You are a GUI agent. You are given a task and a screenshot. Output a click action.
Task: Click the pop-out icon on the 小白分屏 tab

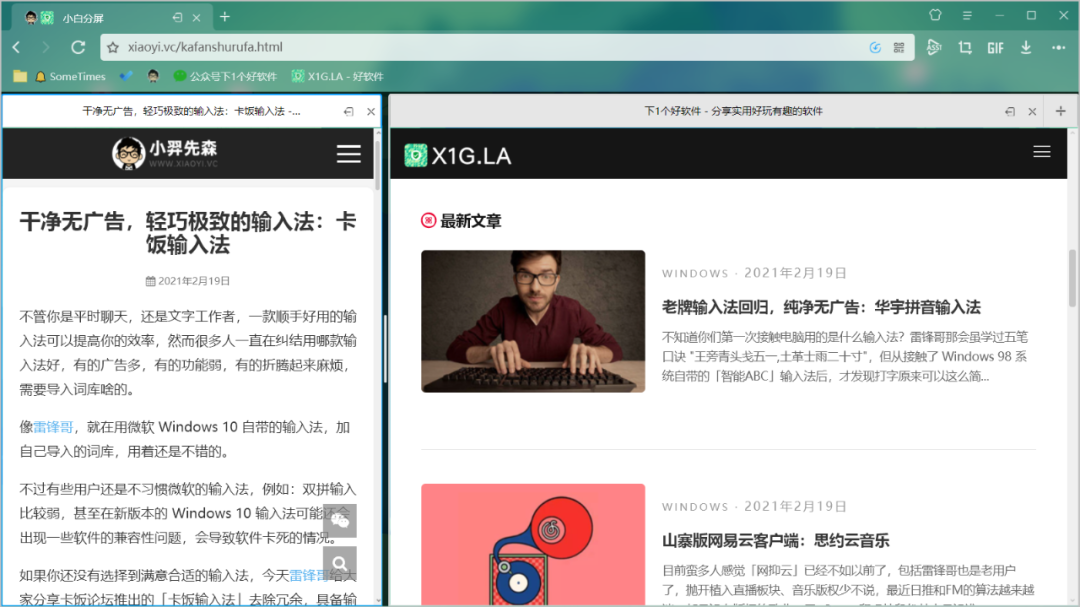[x=177, y=18]
